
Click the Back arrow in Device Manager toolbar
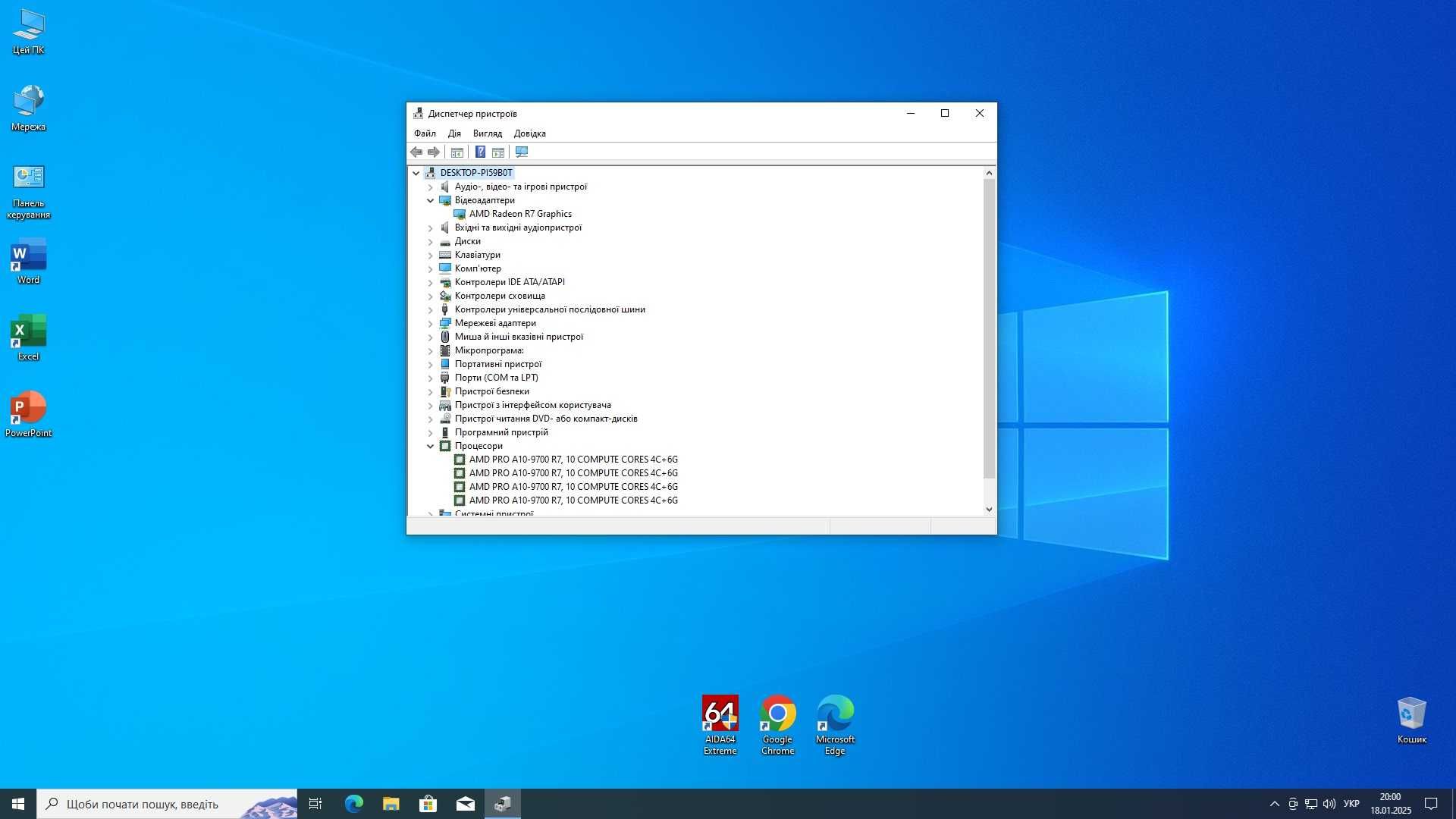pos(416,152)
